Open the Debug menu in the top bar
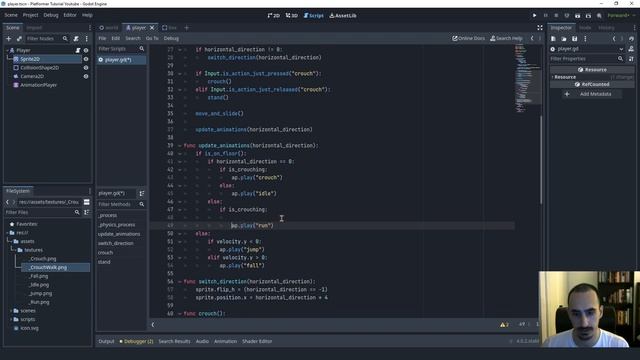Screen dimensions: 640x360 51,15
